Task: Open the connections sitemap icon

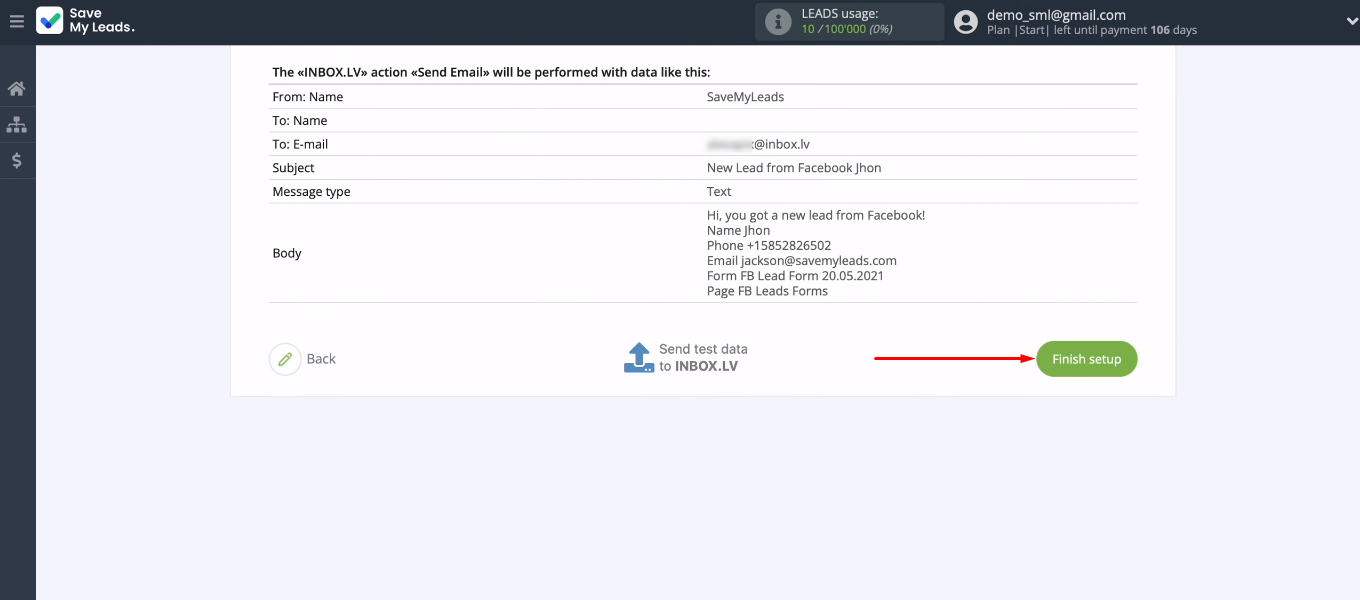Action: (17, 125)
